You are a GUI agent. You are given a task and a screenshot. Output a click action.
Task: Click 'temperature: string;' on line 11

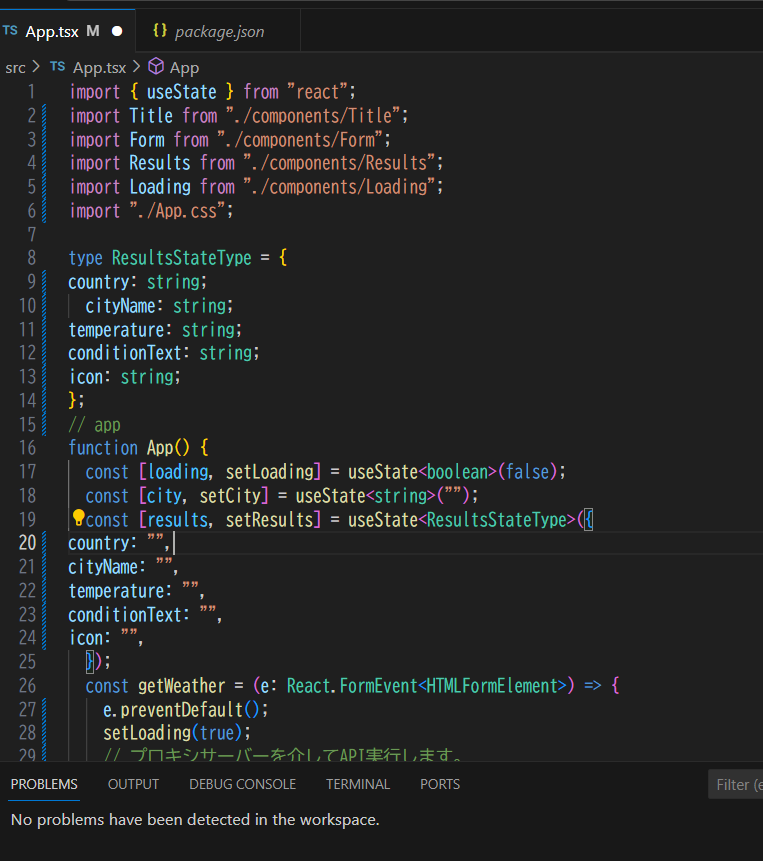point(155,330)
